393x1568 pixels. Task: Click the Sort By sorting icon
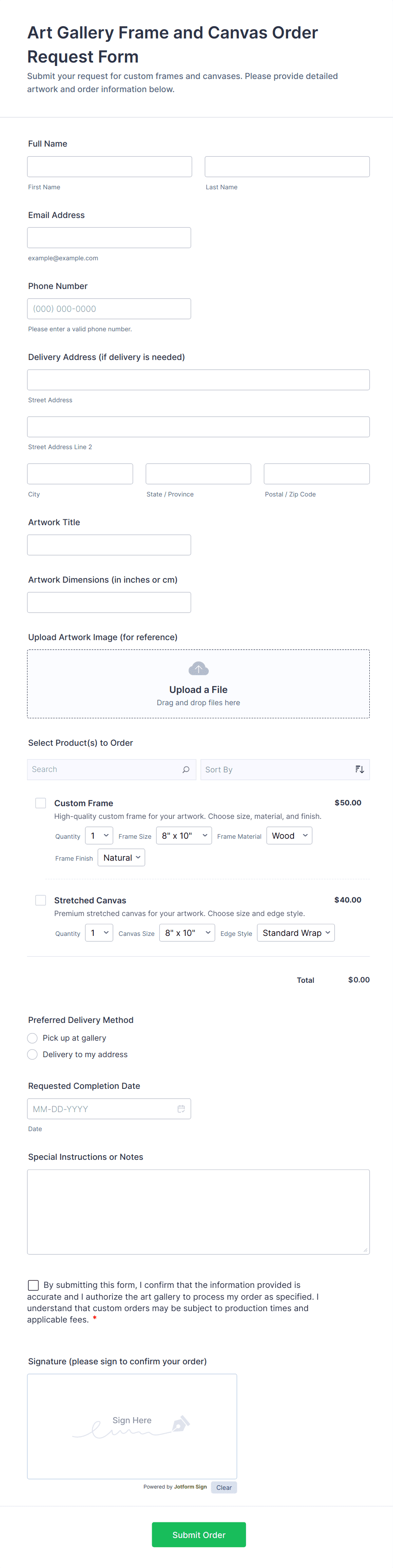(360, 769)
